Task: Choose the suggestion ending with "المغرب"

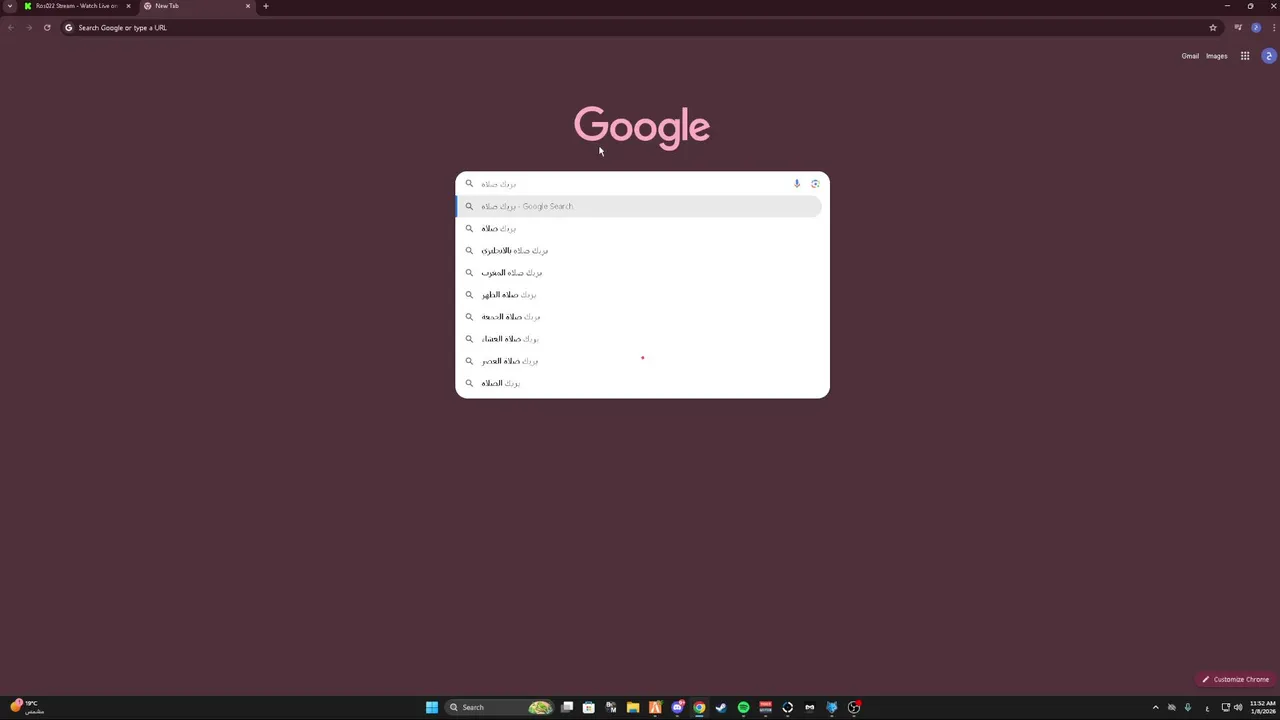Action: (638, 273)
